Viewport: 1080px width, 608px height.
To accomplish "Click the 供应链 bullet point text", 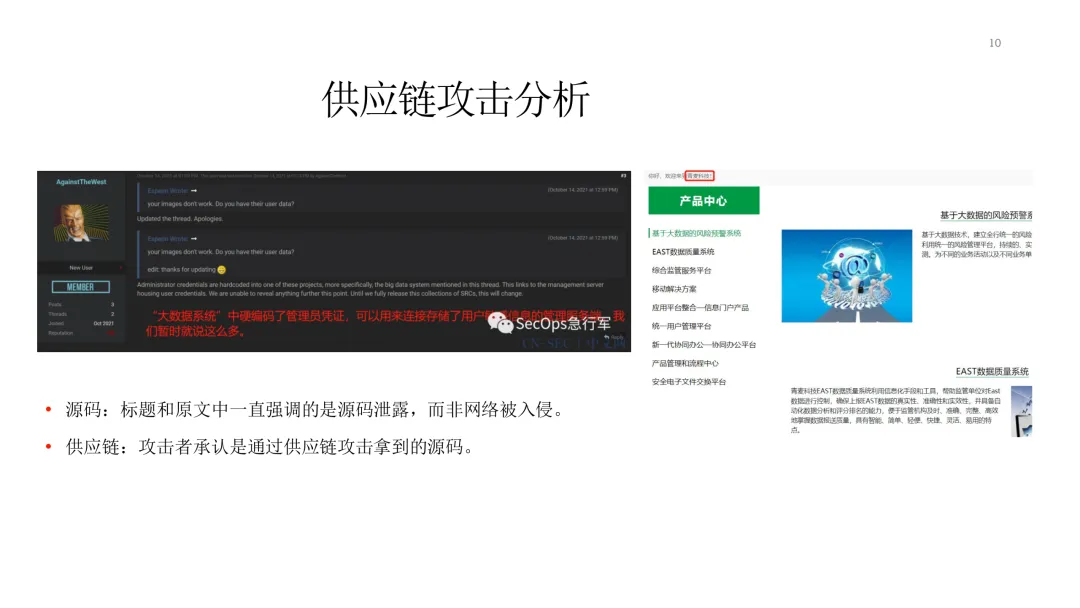I will pyautogui.click(x=270, y=447).
